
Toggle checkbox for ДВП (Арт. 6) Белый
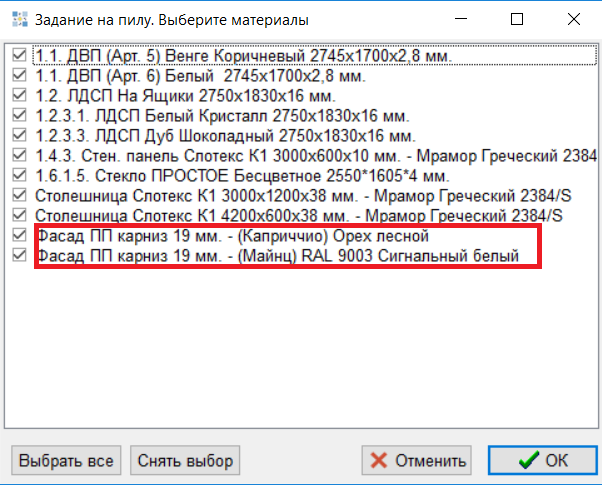(19, 76)
